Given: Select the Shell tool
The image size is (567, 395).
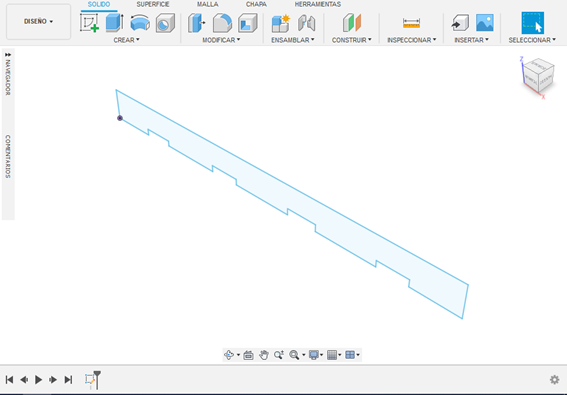Looking at the screenshot, I should click(x=248, y=23).
